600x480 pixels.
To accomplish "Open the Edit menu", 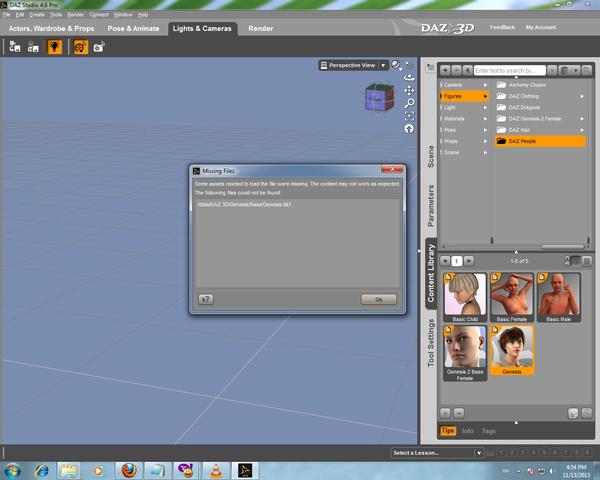I will pyautogui.click(x=20, y=15).
